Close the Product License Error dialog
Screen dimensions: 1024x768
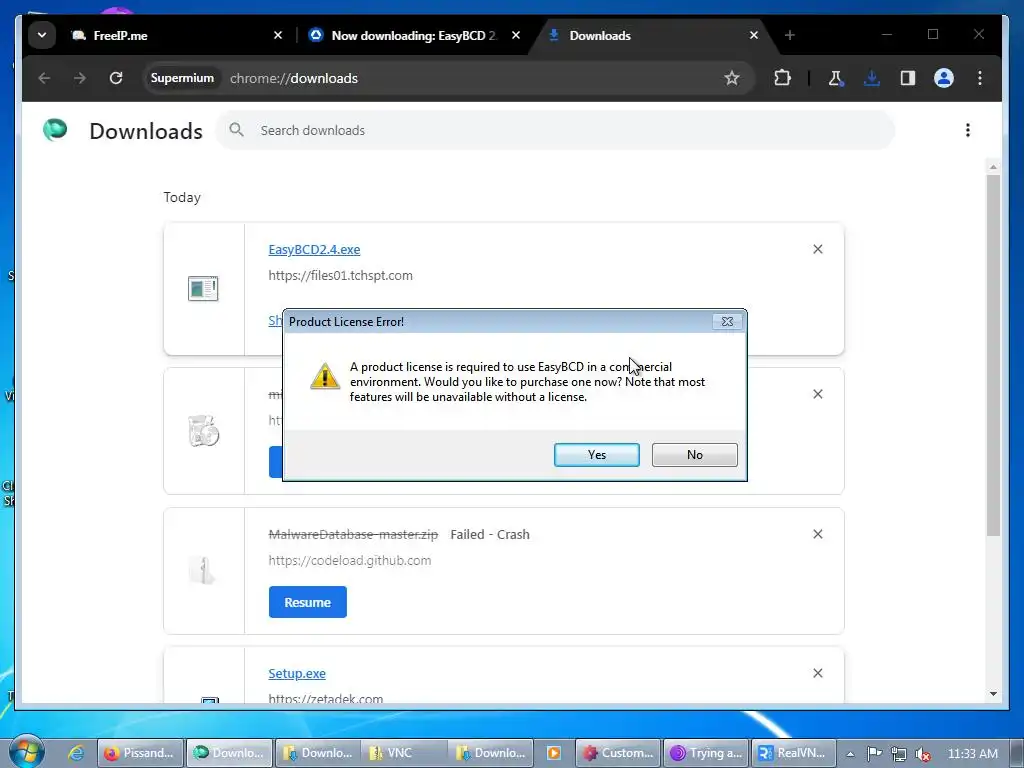(727, 321)
